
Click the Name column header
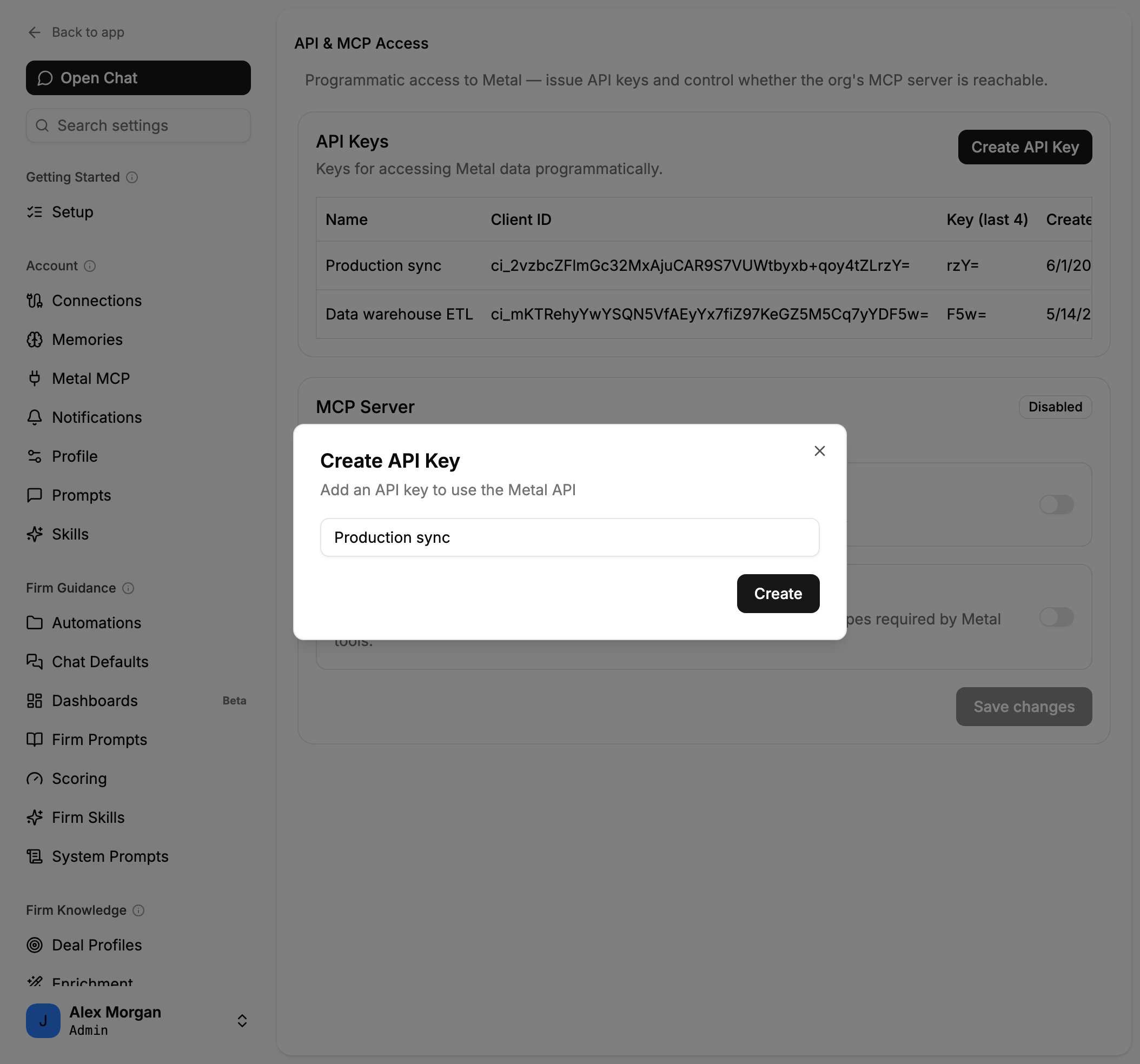point(346,220)
